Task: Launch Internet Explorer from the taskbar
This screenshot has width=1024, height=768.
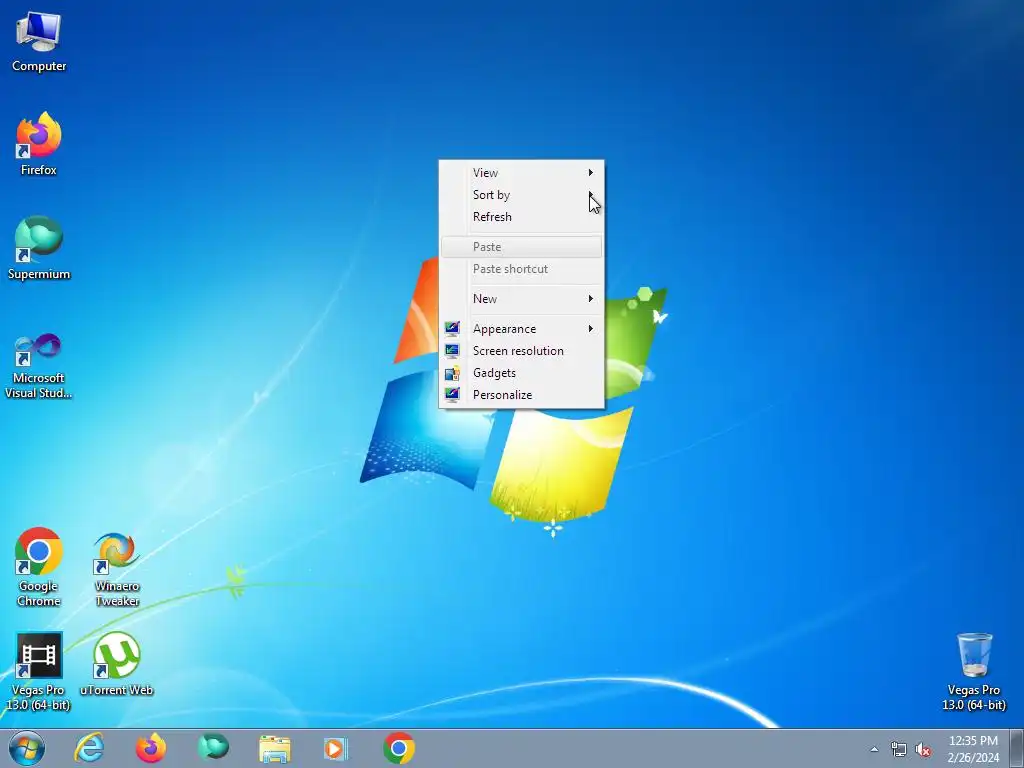Action: tap(89, 748)
